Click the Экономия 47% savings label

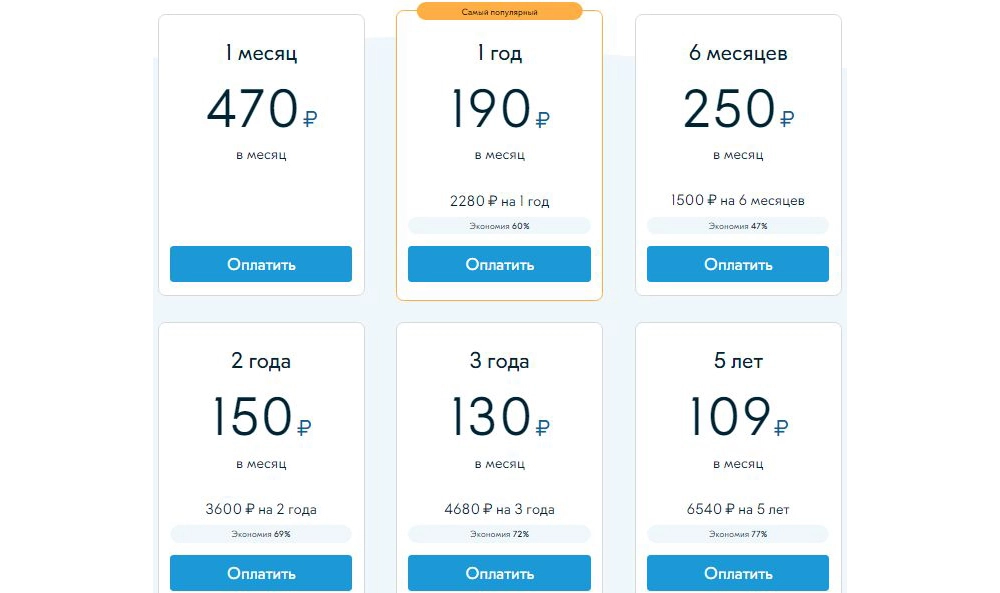click(x=738, y=226)
